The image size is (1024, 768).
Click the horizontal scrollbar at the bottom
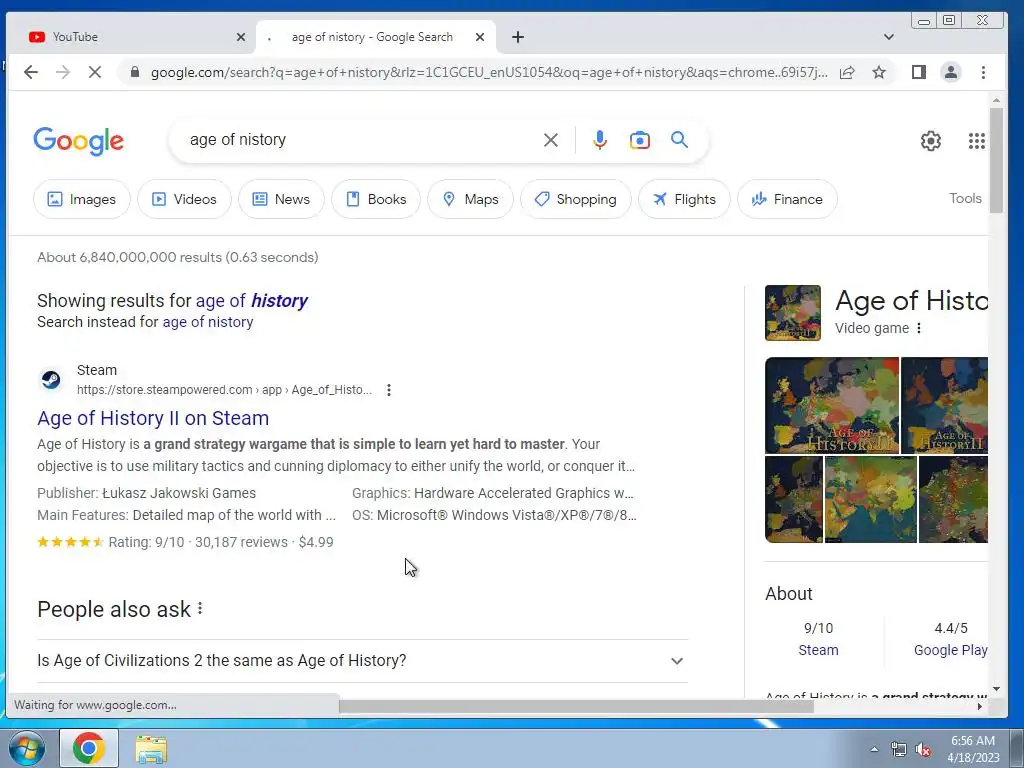[576, 706]
